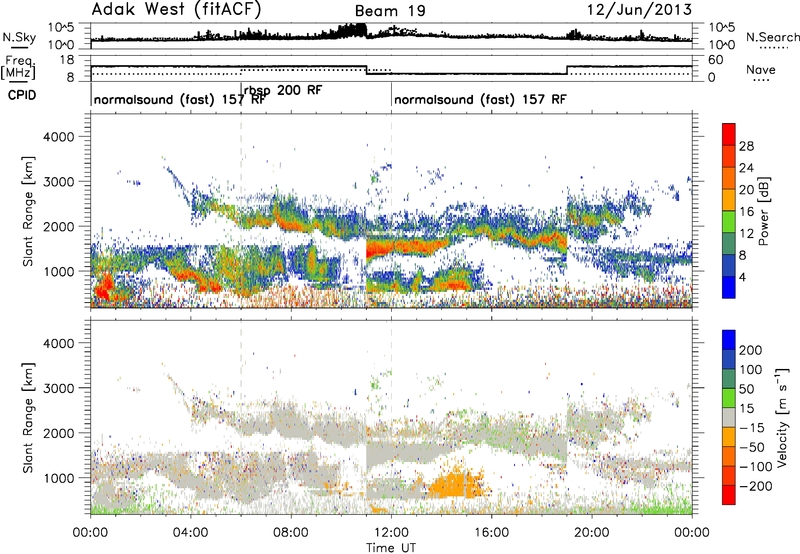The width and height of the screenshot is (800, 554).
Task: Click the 'N.Search' legend label
Action: point(773,37)
